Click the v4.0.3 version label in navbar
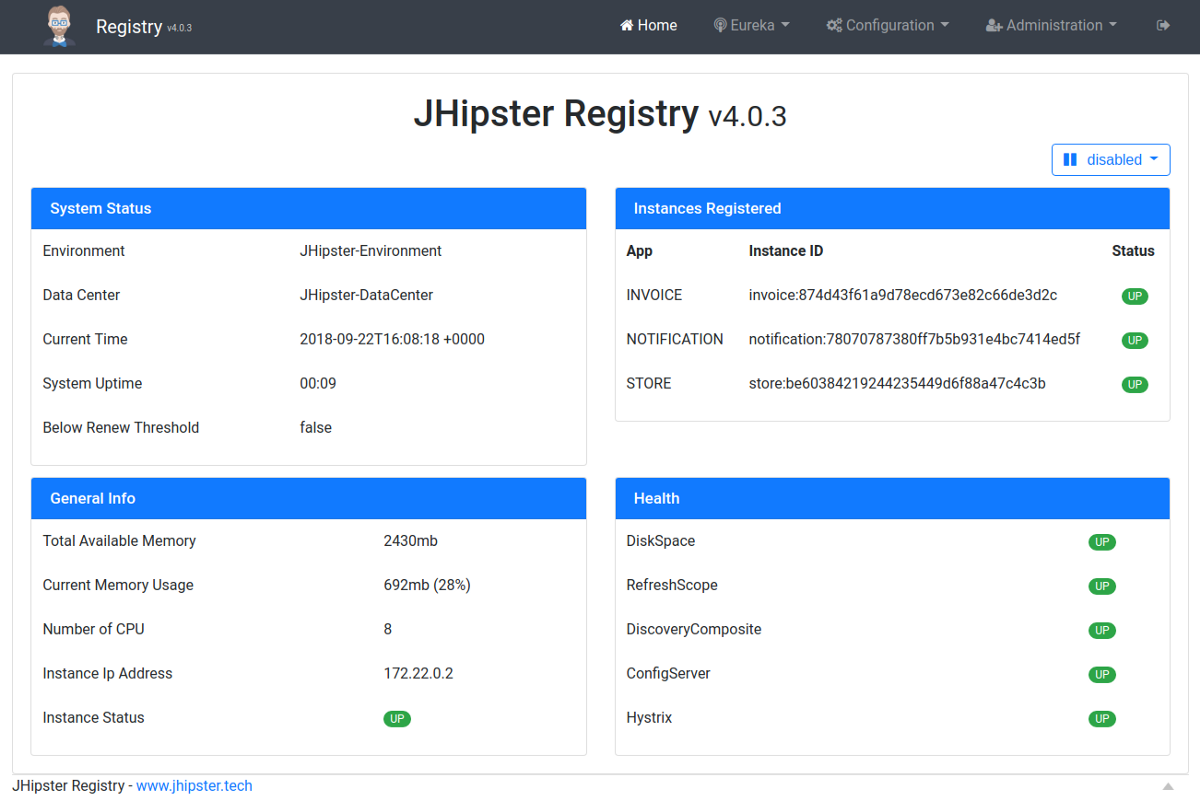 (x=180, y=29)
